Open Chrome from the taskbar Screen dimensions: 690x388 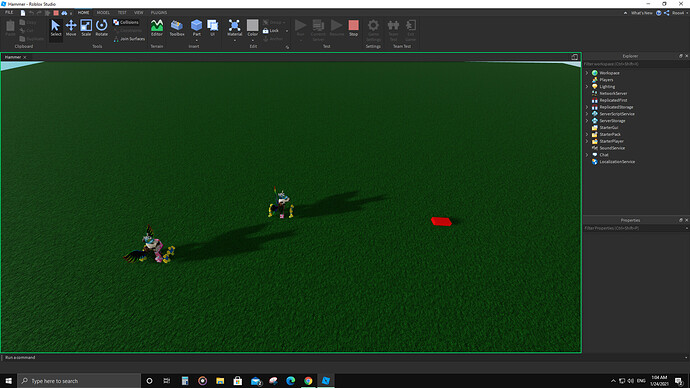[x=308, y=381]
